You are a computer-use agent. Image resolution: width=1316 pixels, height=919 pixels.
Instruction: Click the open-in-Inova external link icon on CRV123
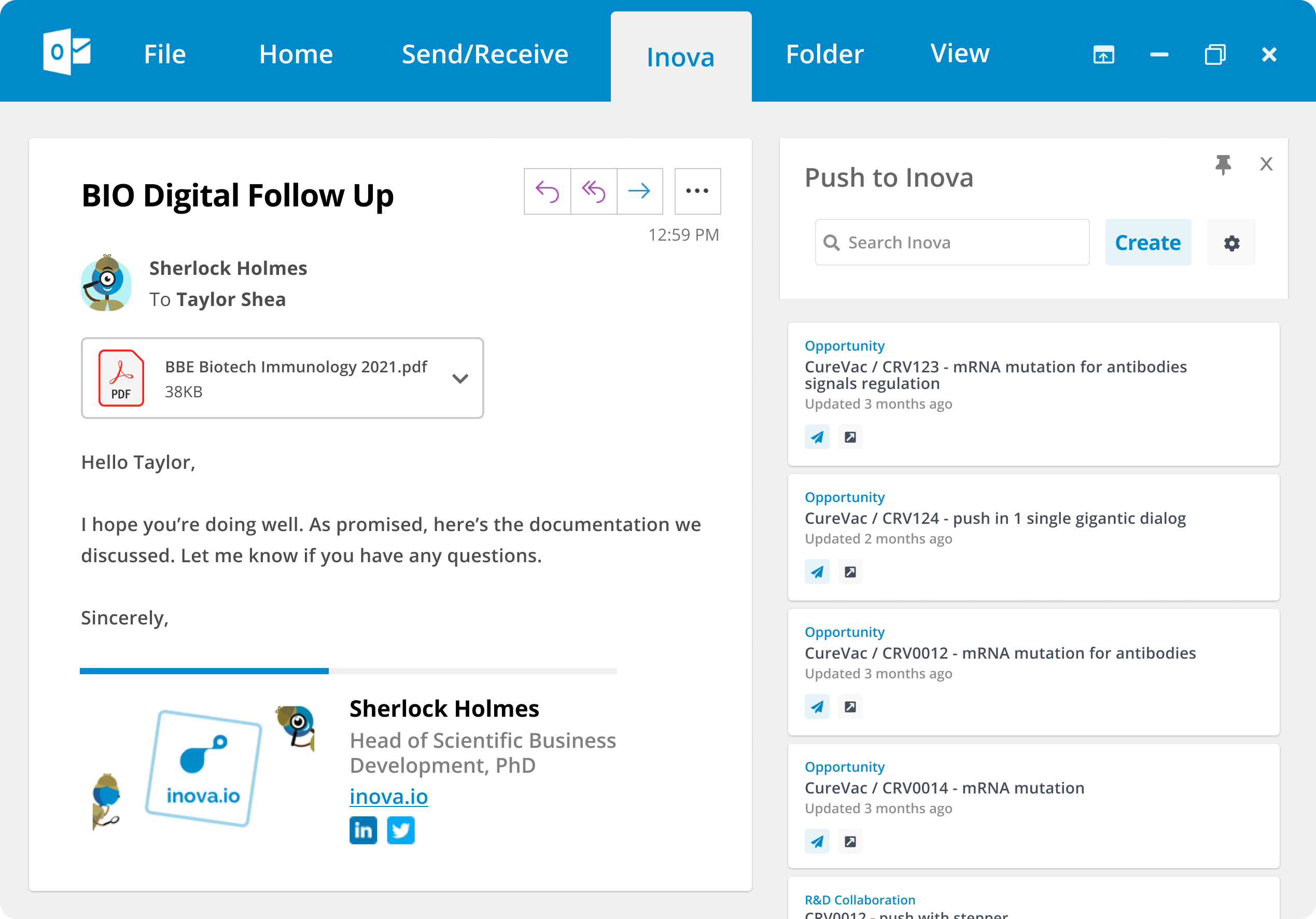[850, 437]
